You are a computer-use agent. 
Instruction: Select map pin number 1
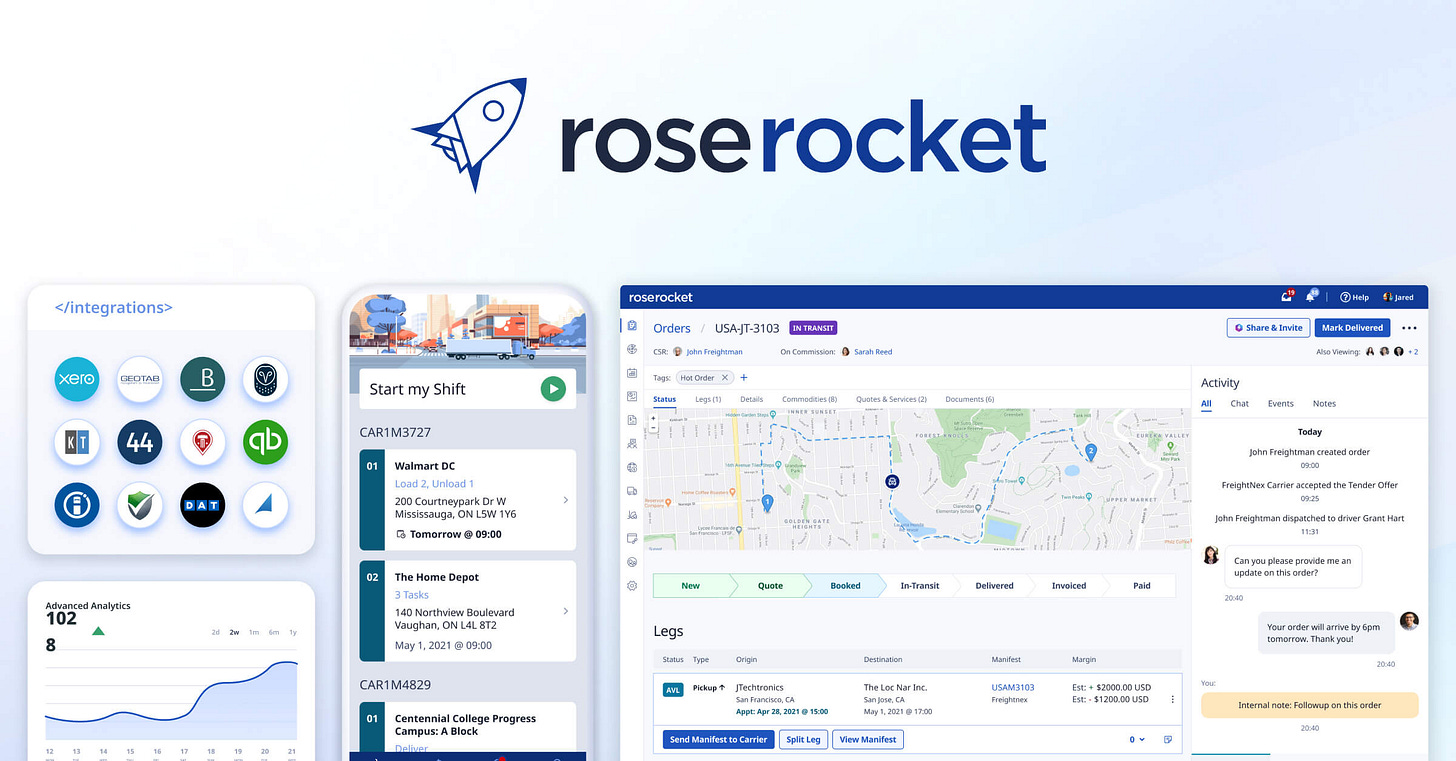coord(767,502)
